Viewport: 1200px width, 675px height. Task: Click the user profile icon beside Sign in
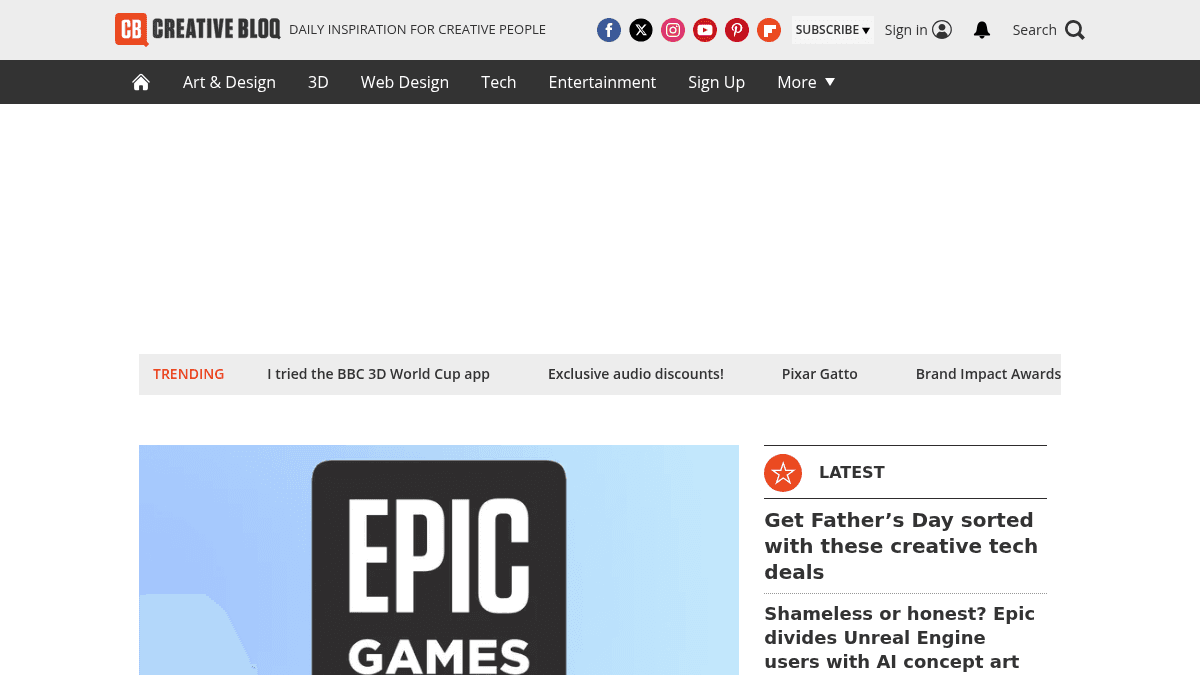coord(942,30)
